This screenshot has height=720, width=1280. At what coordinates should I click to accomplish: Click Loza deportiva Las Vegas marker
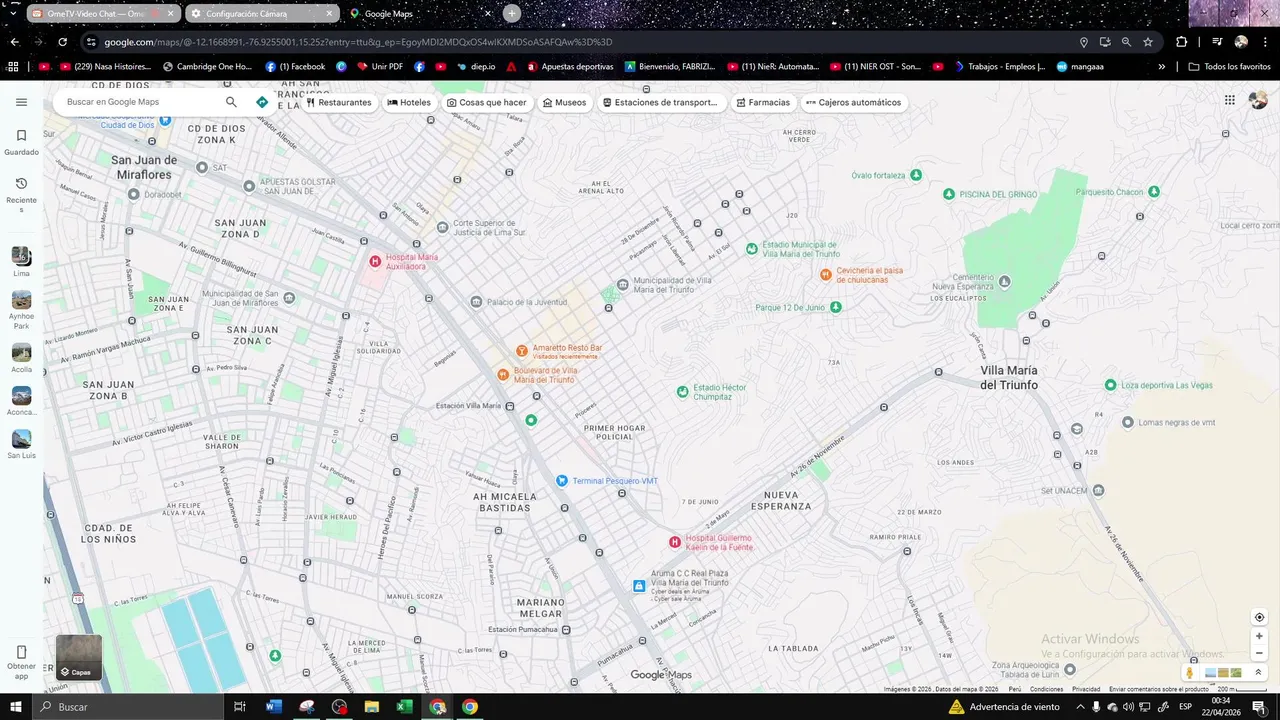(1110, 385)
